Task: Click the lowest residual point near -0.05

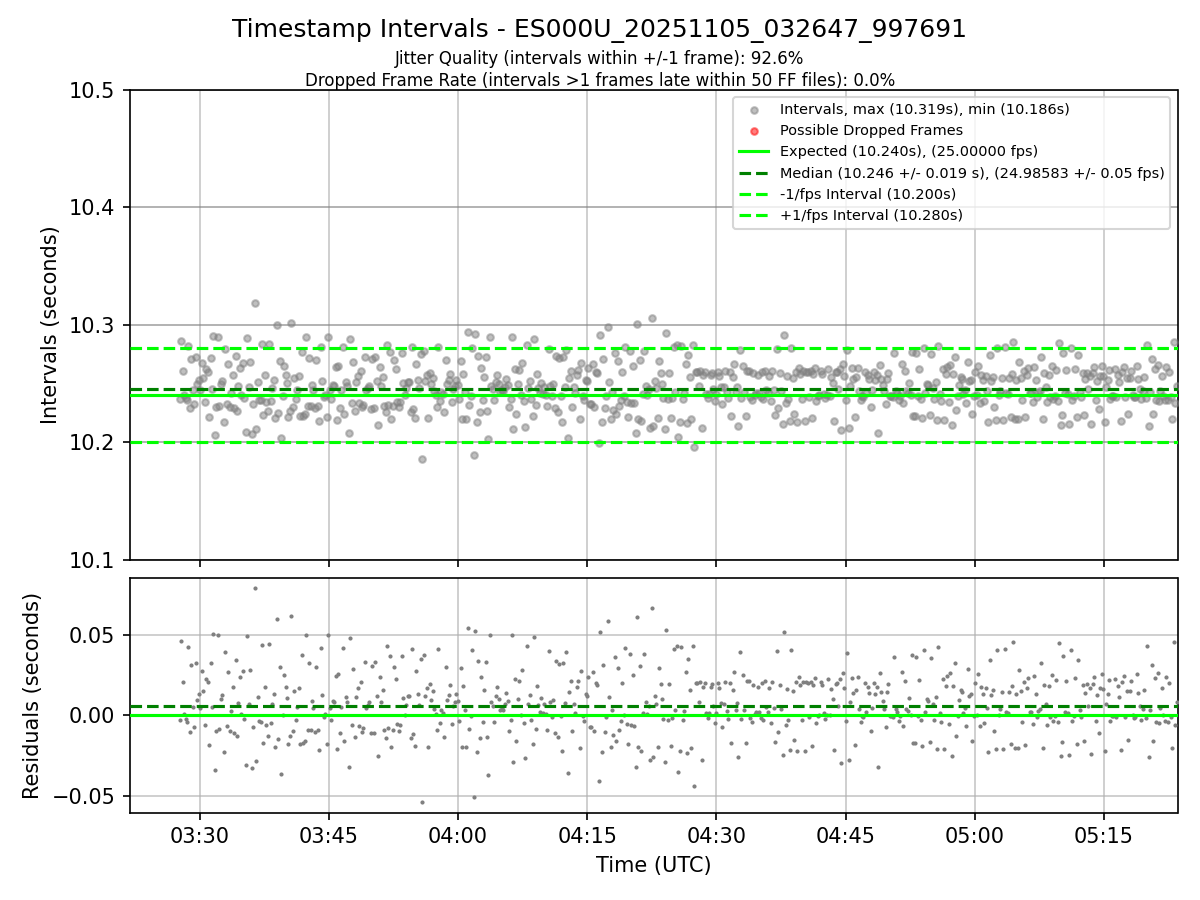Action: tap(422, 802)
